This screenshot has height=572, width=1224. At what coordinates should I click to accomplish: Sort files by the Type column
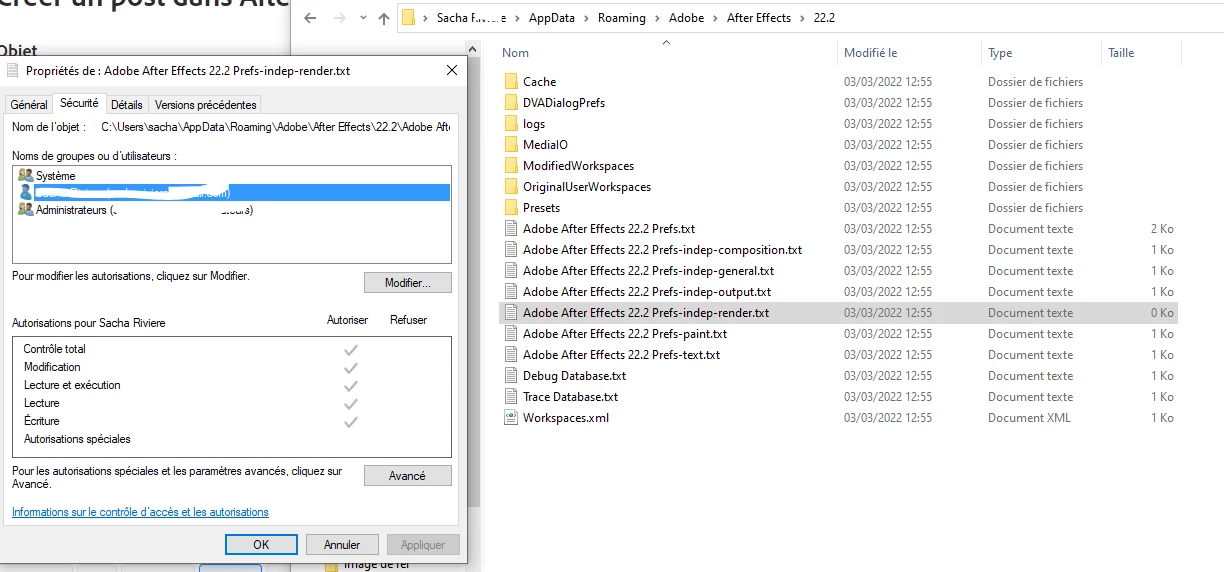click(x=1040, y=53)
